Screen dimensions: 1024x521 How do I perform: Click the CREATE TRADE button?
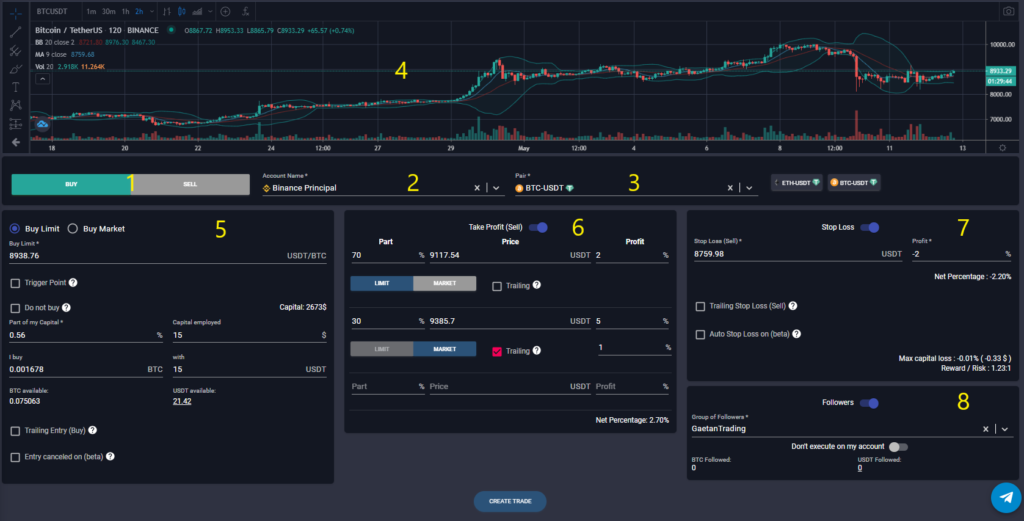[x=510, y=501]
